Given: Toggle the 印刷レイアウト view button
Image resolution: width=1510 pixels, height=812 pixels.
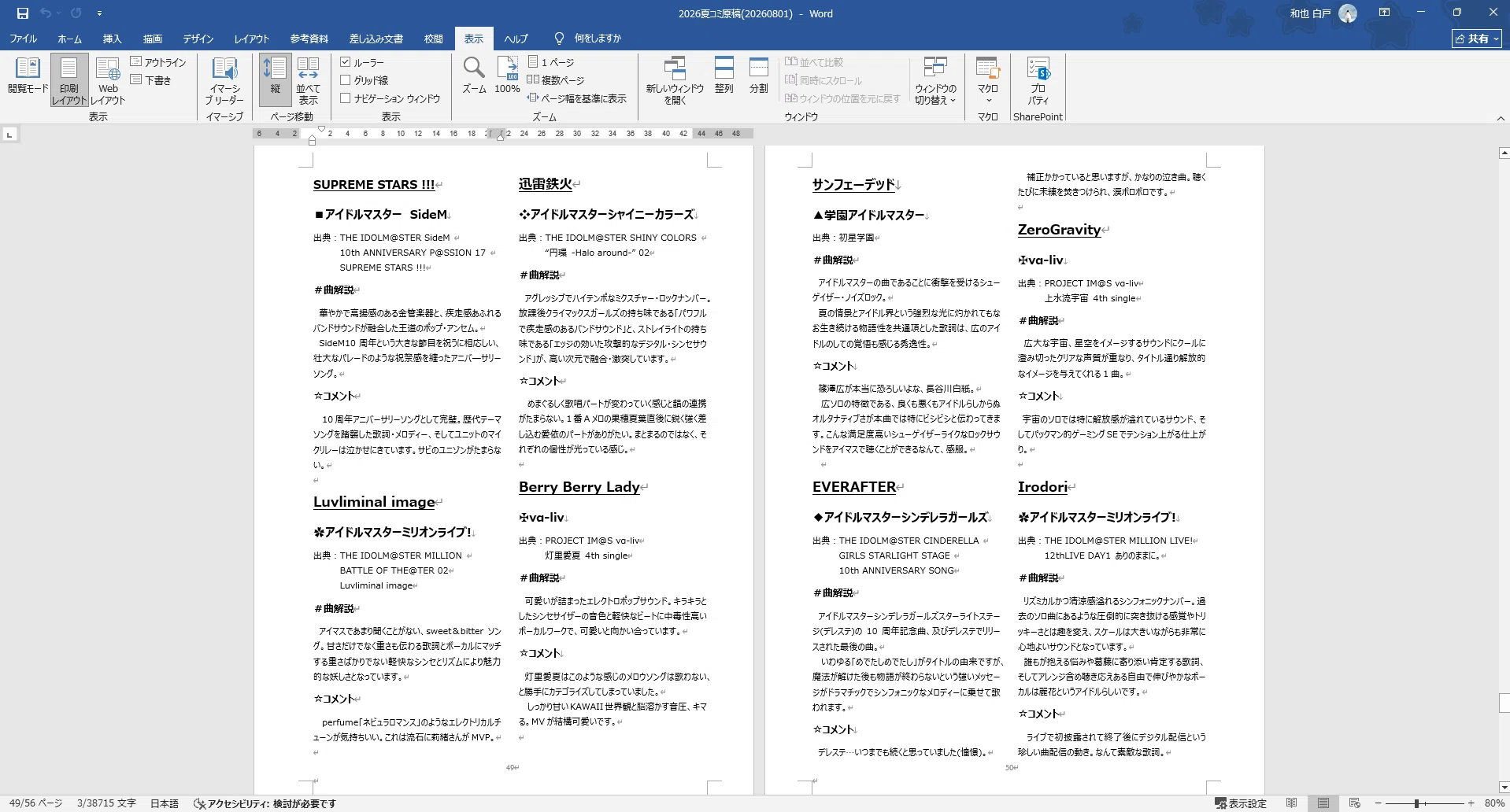Looking at the screenshot, I should (69, 80).
